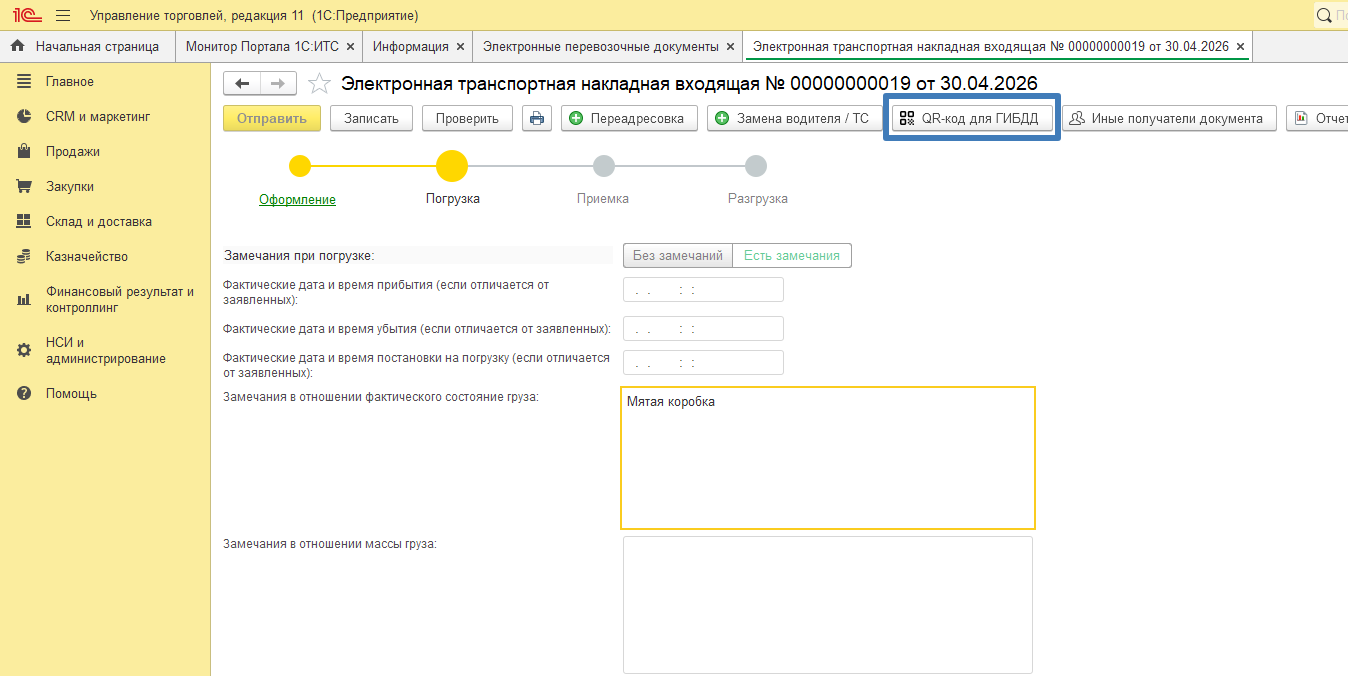Click the Приемка step circle in progress
Image resolution: width=1348 pixels, height=676 pixels.
click(603, 166)
